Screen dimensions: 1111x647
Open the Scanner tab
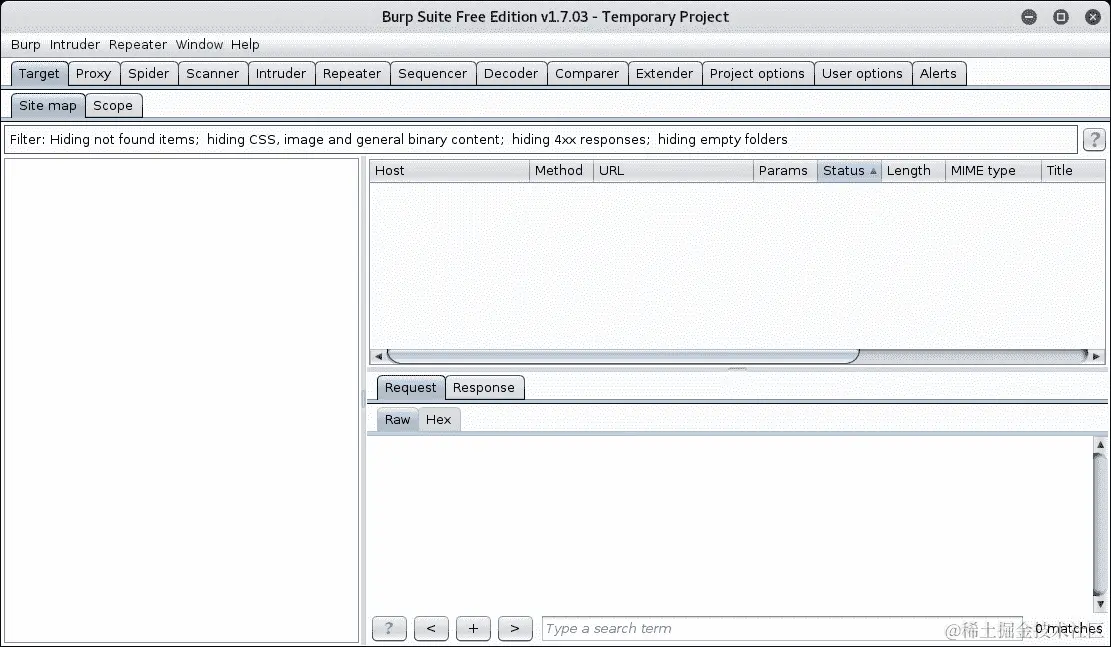click(x=213, y=74)
